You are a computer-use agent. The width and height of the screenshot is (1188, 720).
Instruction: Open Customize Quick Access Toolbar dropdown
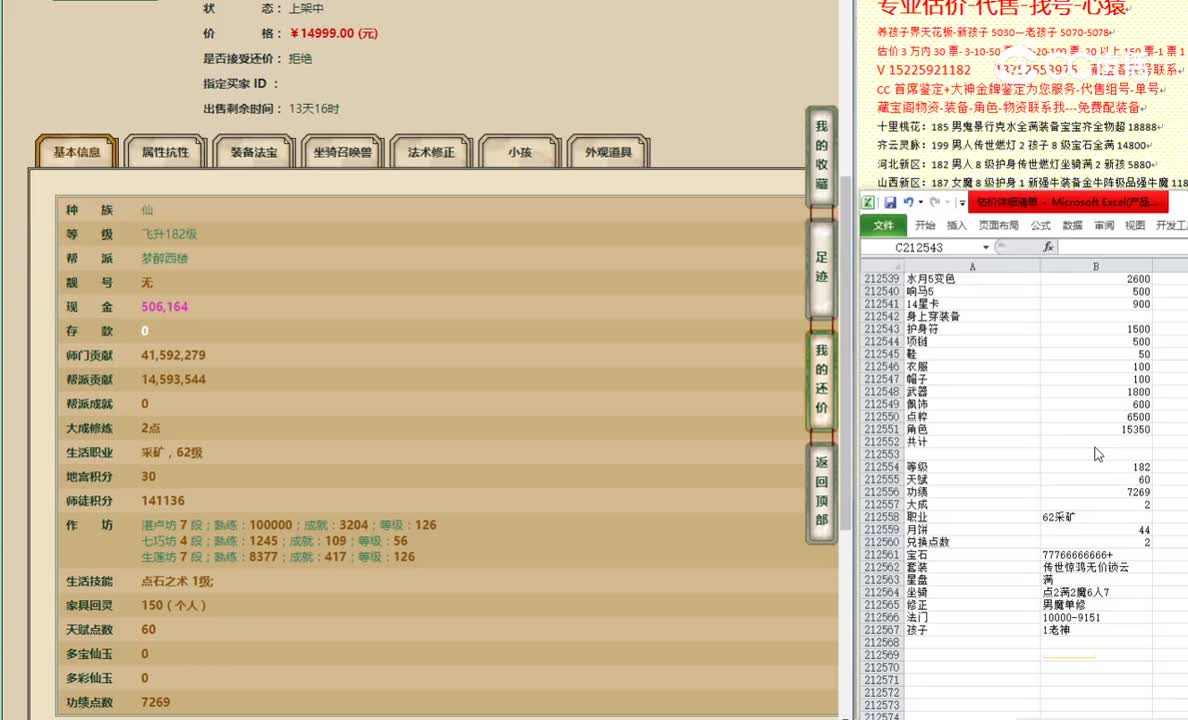961,202
